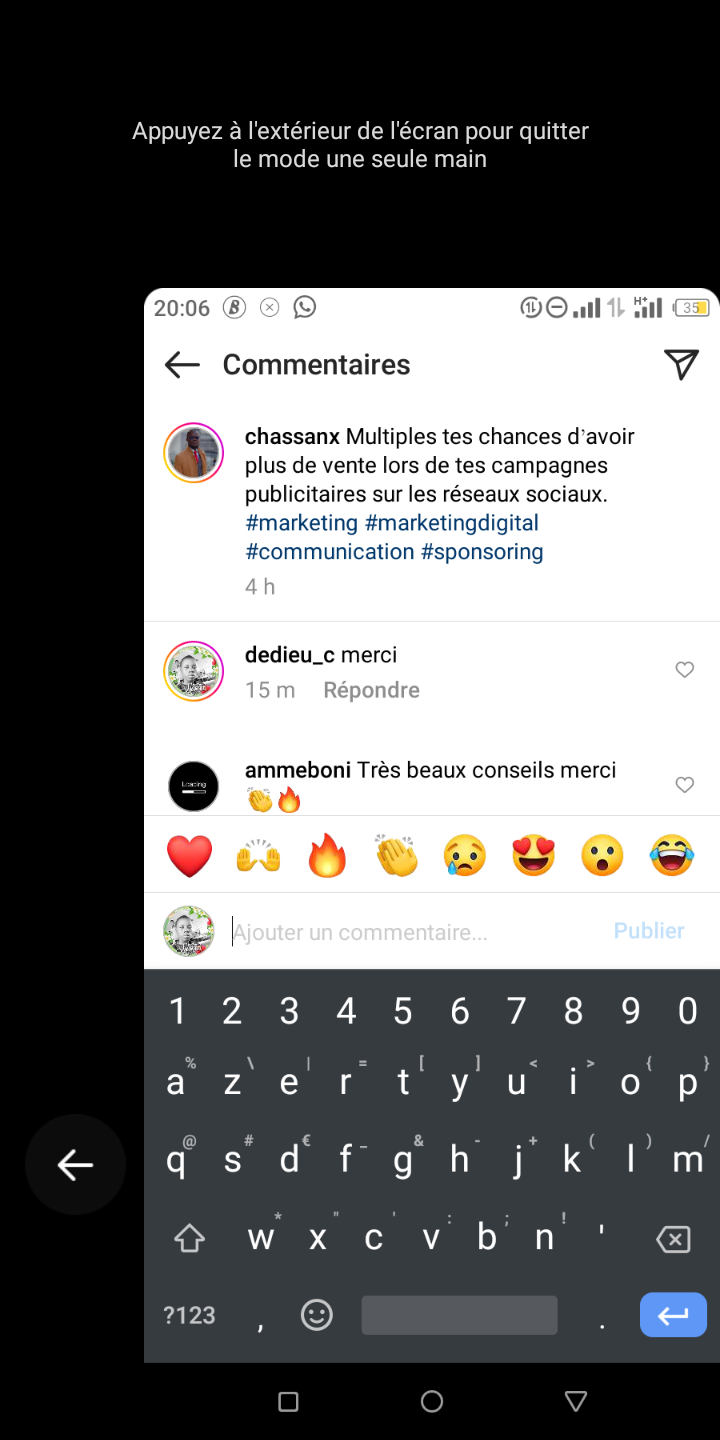Screen dimensions: 720x1440
Task: Toggle the keyboard shift key
Action: (189, 1240)
